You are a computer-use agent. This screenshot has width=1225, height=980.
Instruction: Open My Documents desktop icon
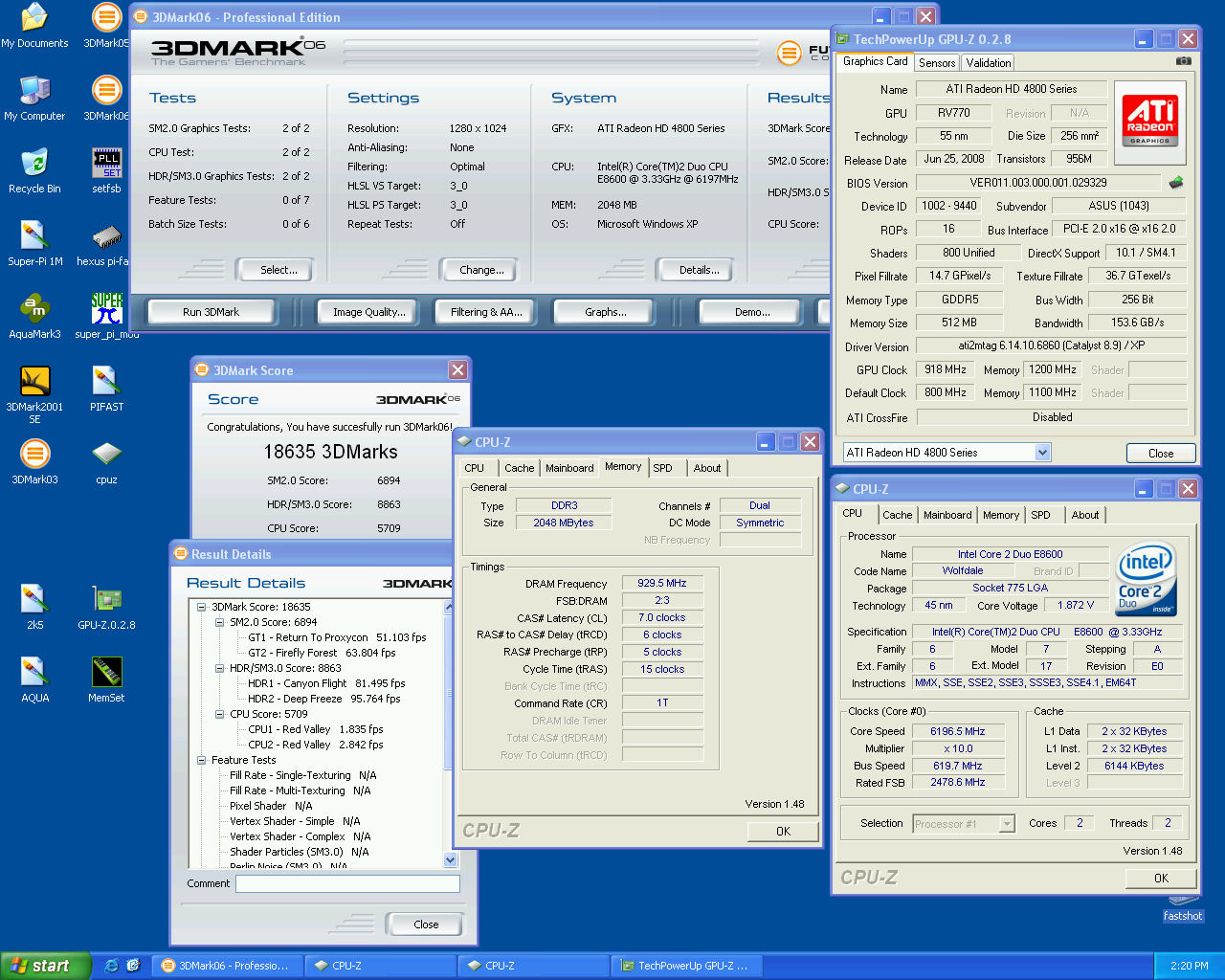(34, 26)
